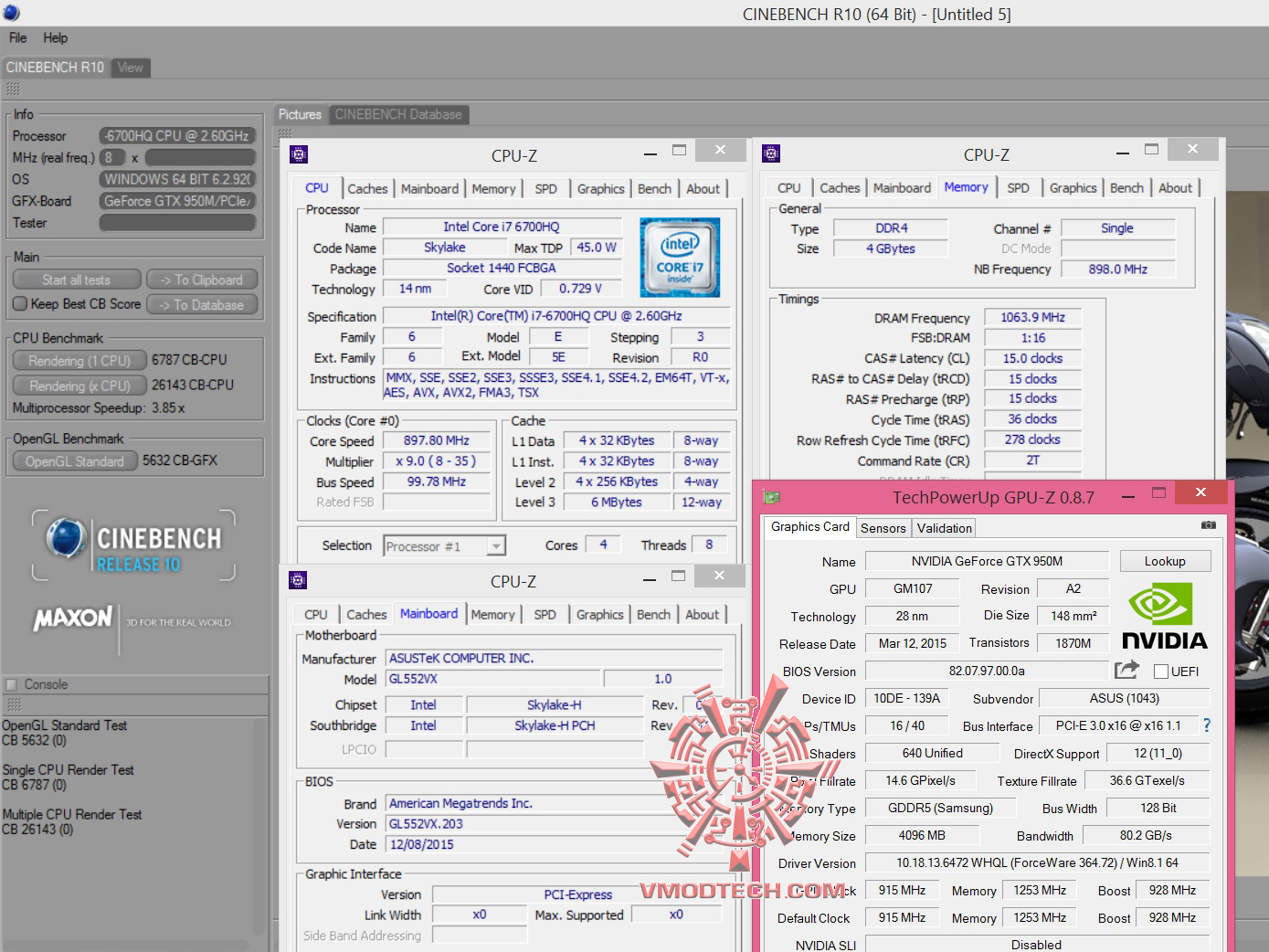Screen dimensions: 1269x952
Task: Click the Bus Interface question mark icon
Action: click(x=1207, y=725)
